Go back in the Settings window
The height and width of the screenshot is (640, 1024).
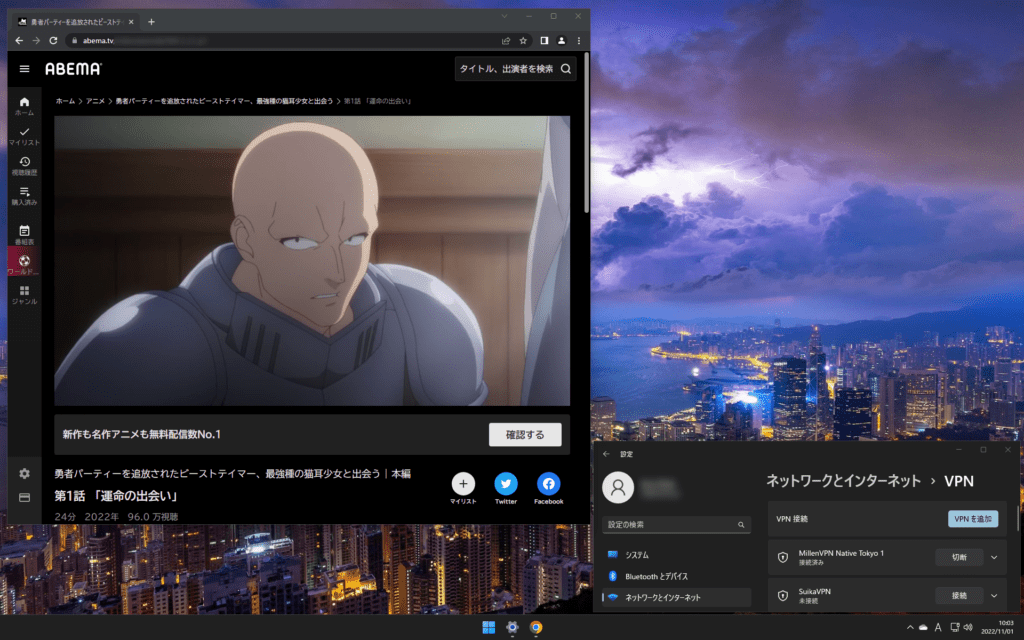[x=606, y=454]
